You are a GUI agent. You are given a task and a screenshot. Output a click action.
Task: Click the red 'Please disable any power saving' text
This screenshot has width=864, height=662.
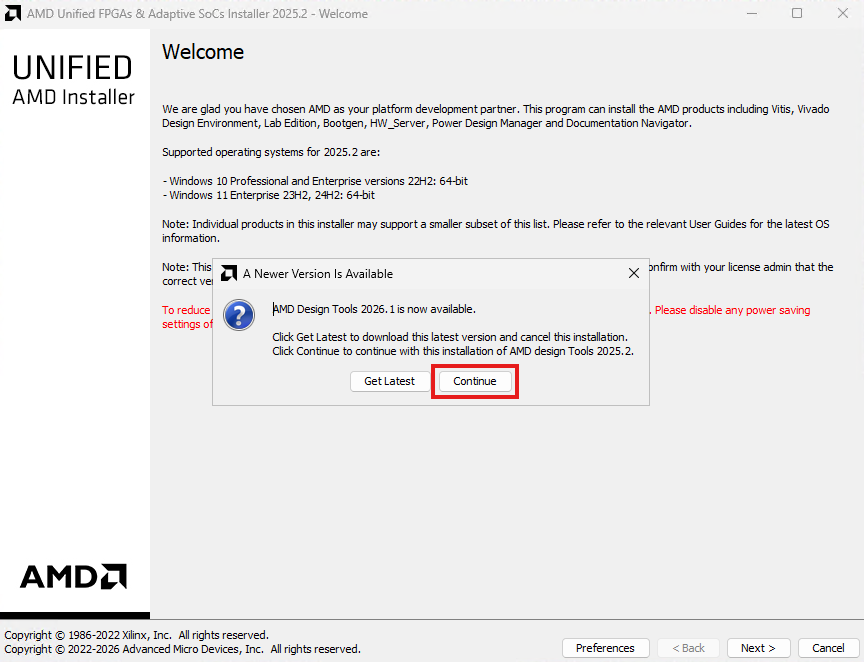[732, 310]
